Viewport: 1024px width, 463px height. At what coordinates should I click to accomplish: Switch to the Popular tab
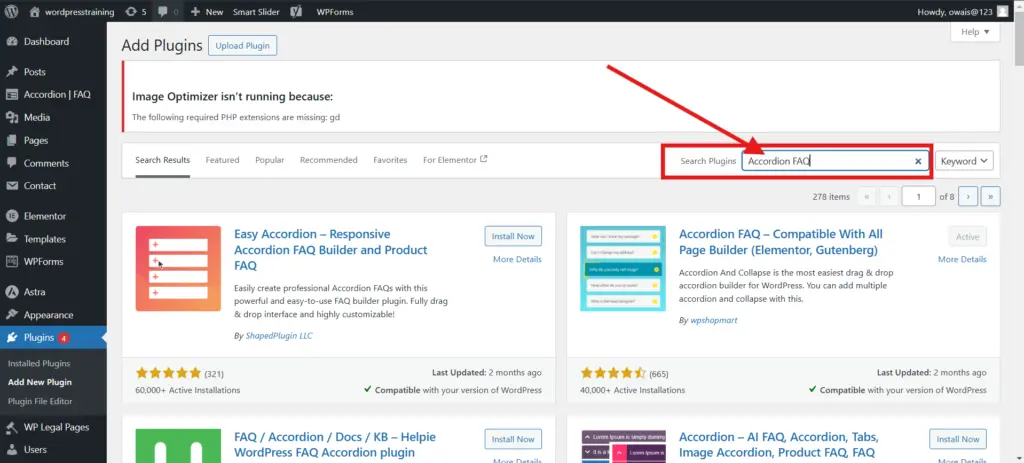point(270,160)
